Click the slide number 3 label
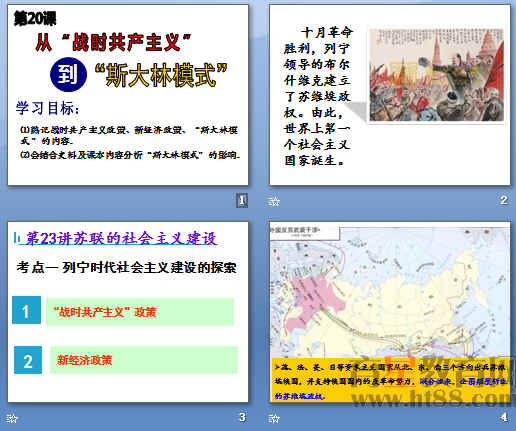516x431 pixels. tap(242, 417)
